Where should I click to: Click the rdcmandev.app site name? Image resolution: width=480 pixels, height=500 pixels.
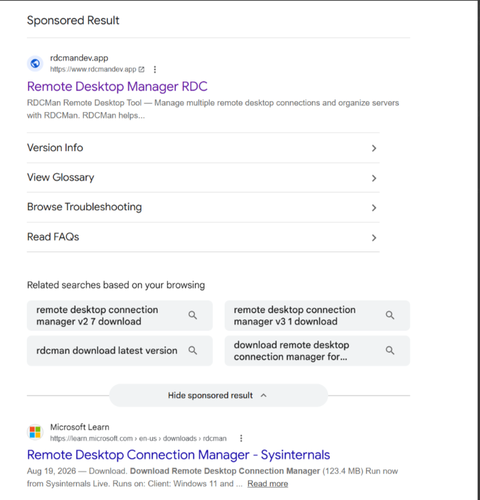79,58
